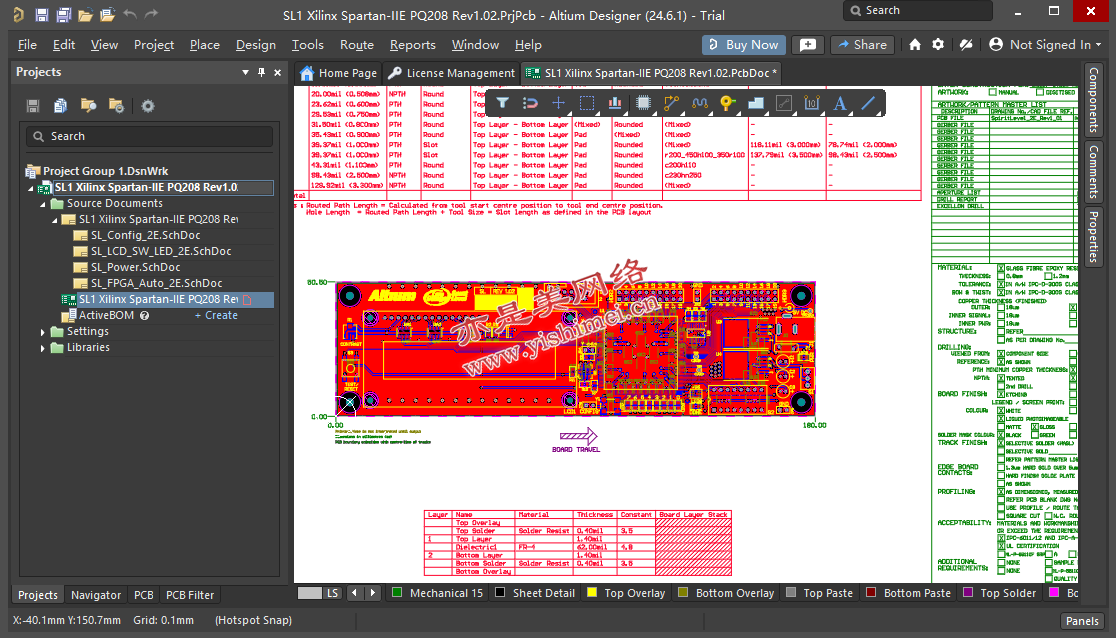Click the feedback chat icon button
1116x638 pixels.
808,45
